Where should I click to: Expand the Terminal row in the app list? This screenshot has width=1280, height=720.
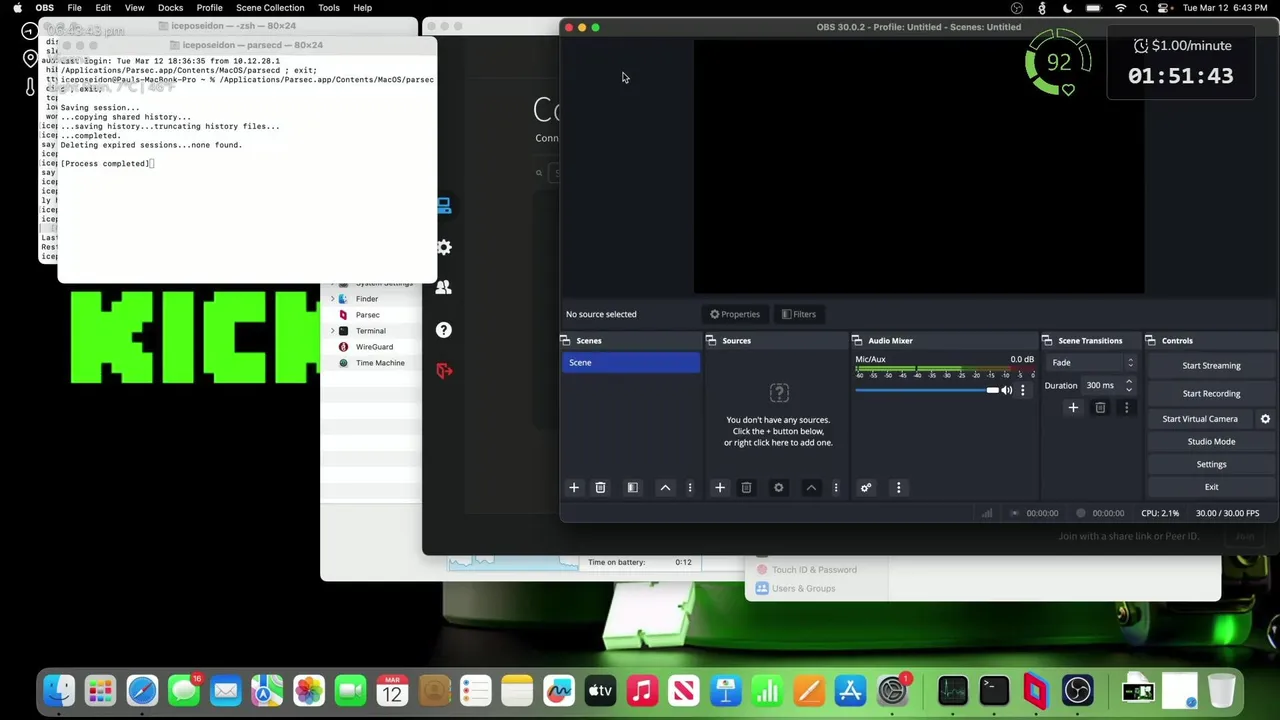[332, 331]
